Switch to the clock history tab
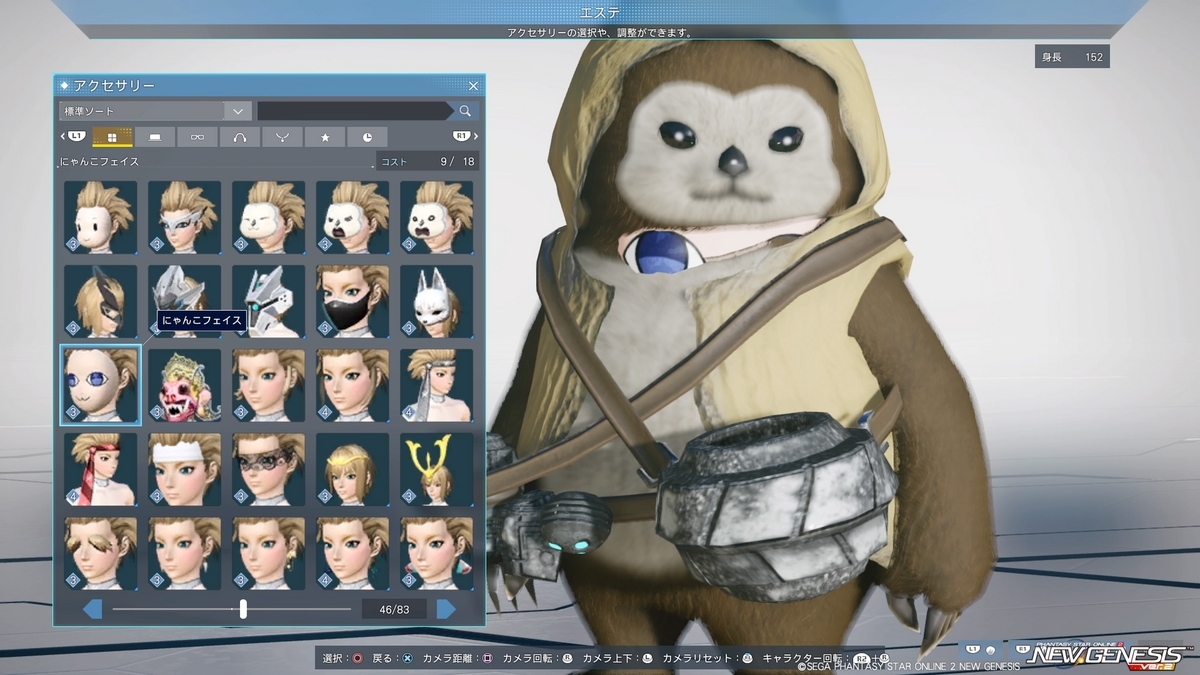Image resolution: width=1200 pixels, height=675 pixels. tap(367, 137)
